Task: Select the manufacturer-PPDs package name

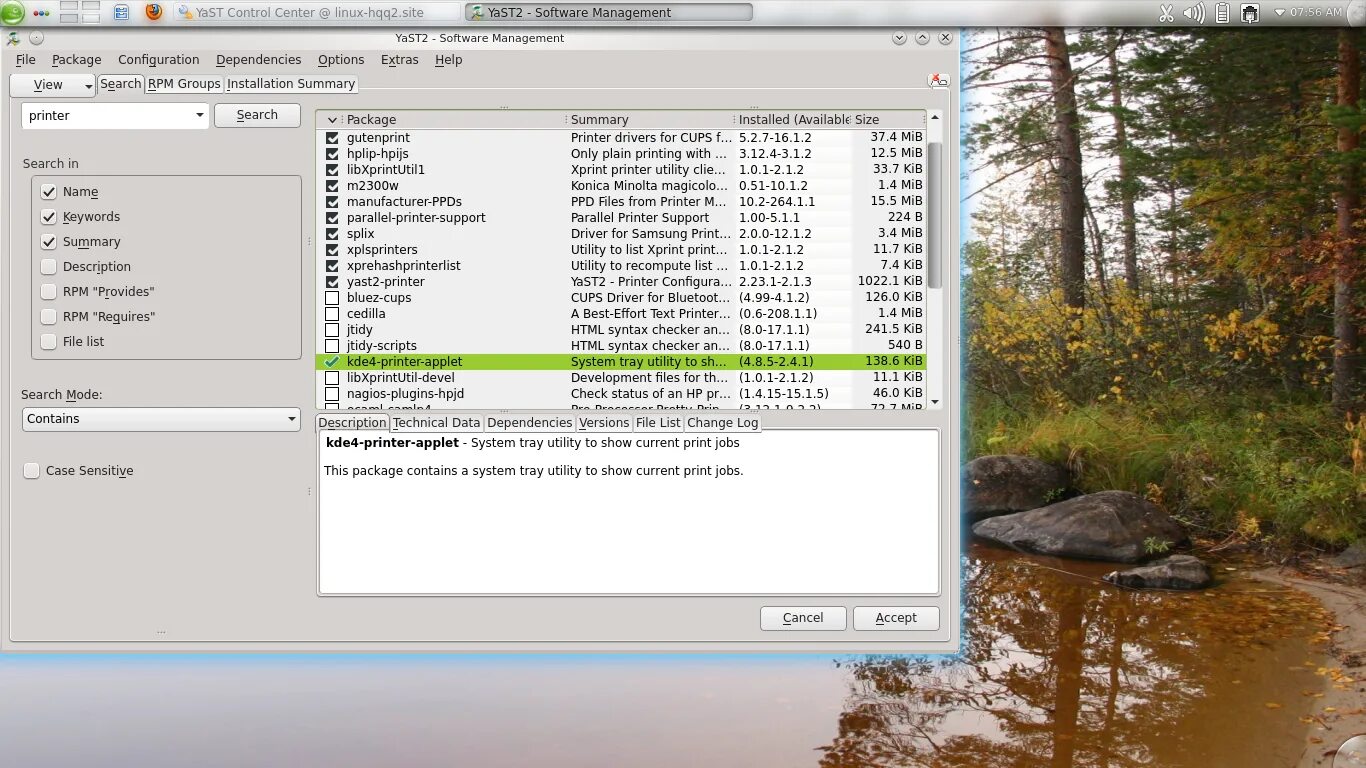Action: [x=404, y=202]
